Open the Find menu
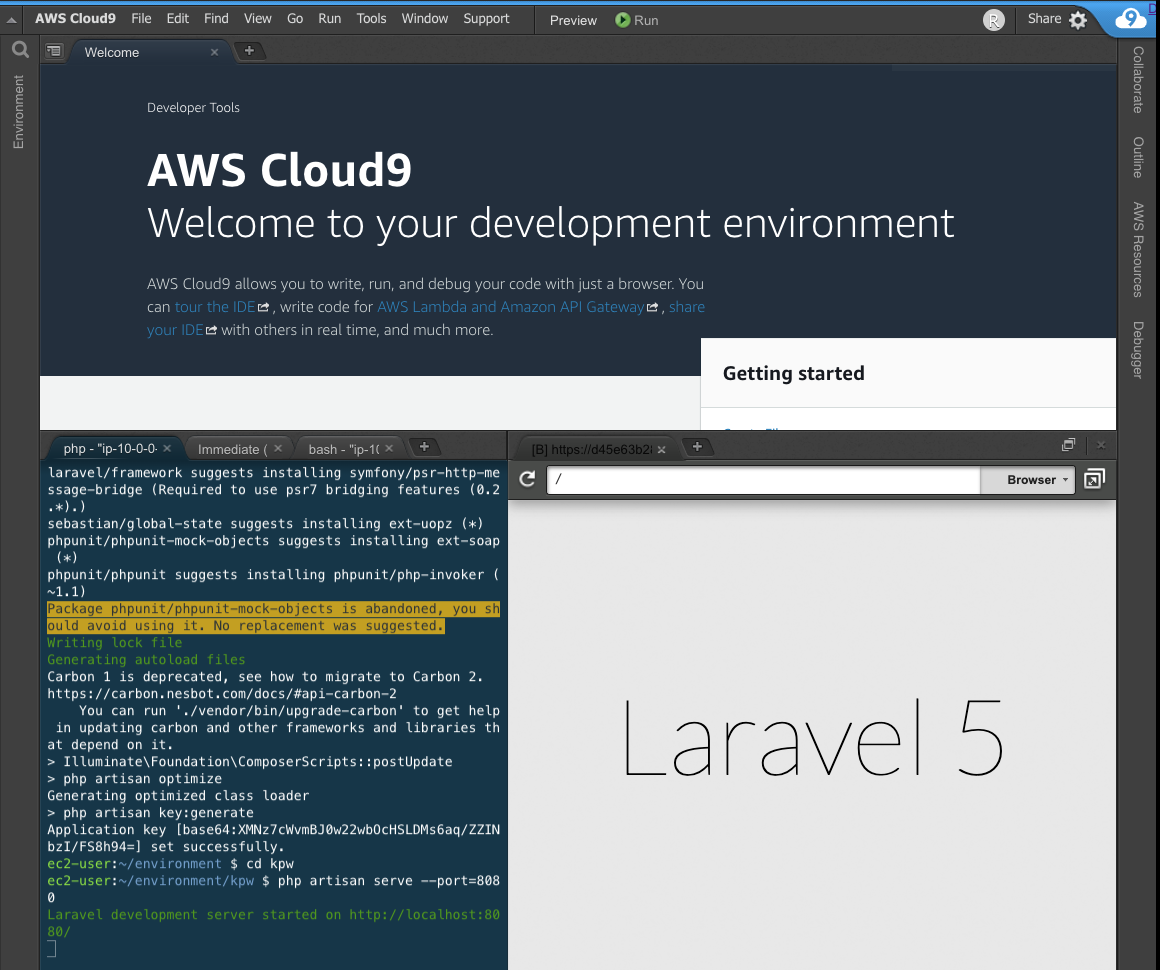Screen dimensions: 1160x970 216,18
